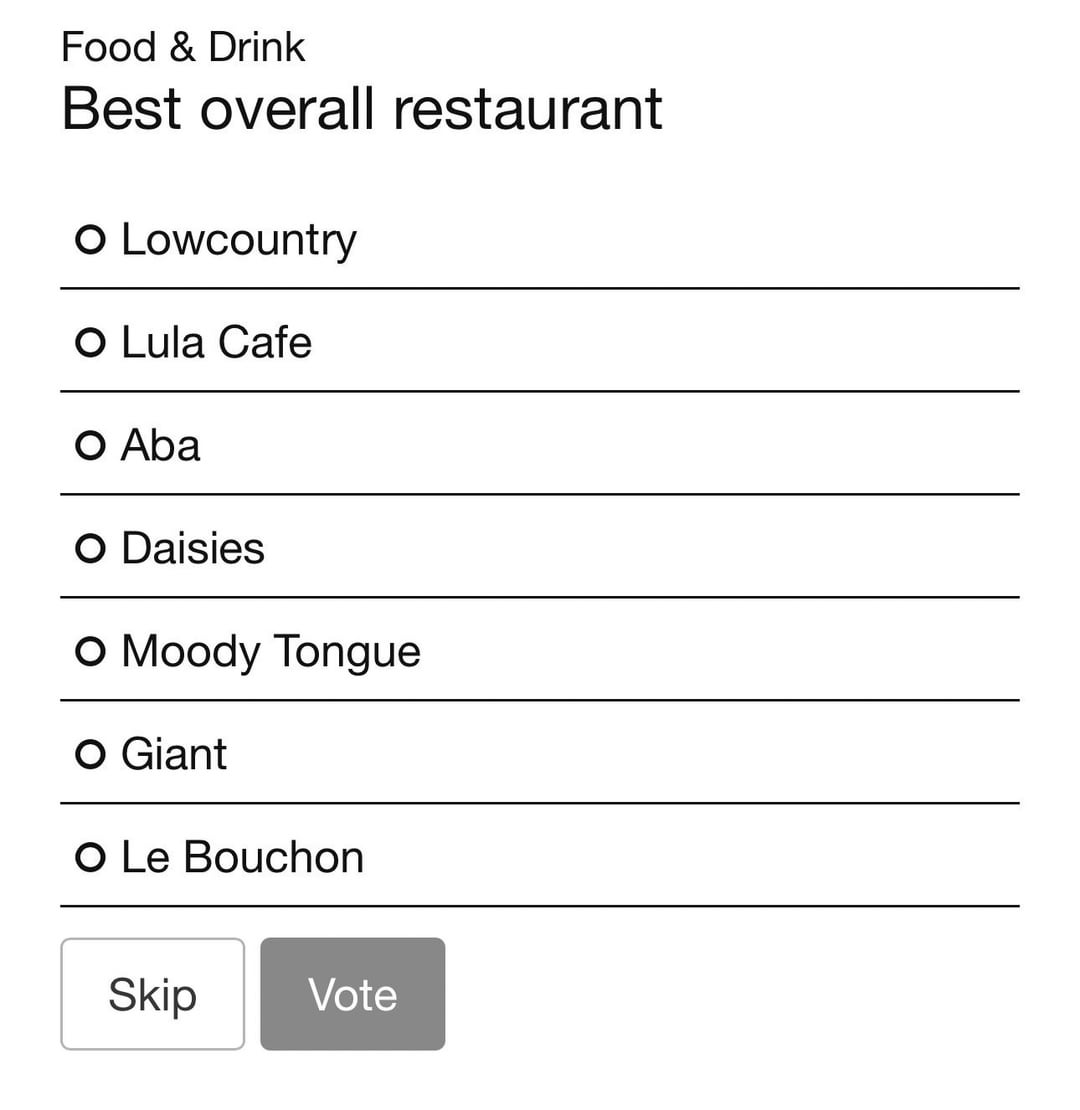
Task: Select the Daisies radio circle
Action: pyautogui.click(x=90, y=549)
